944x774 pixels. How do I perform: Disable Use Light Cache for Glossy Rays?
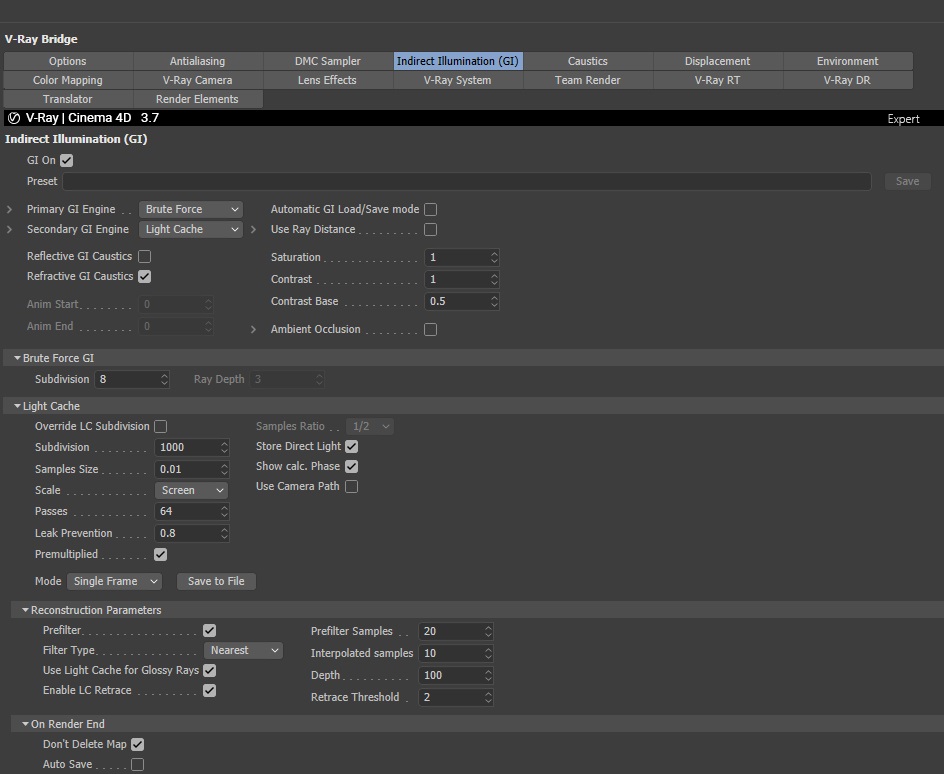point(210,670)
